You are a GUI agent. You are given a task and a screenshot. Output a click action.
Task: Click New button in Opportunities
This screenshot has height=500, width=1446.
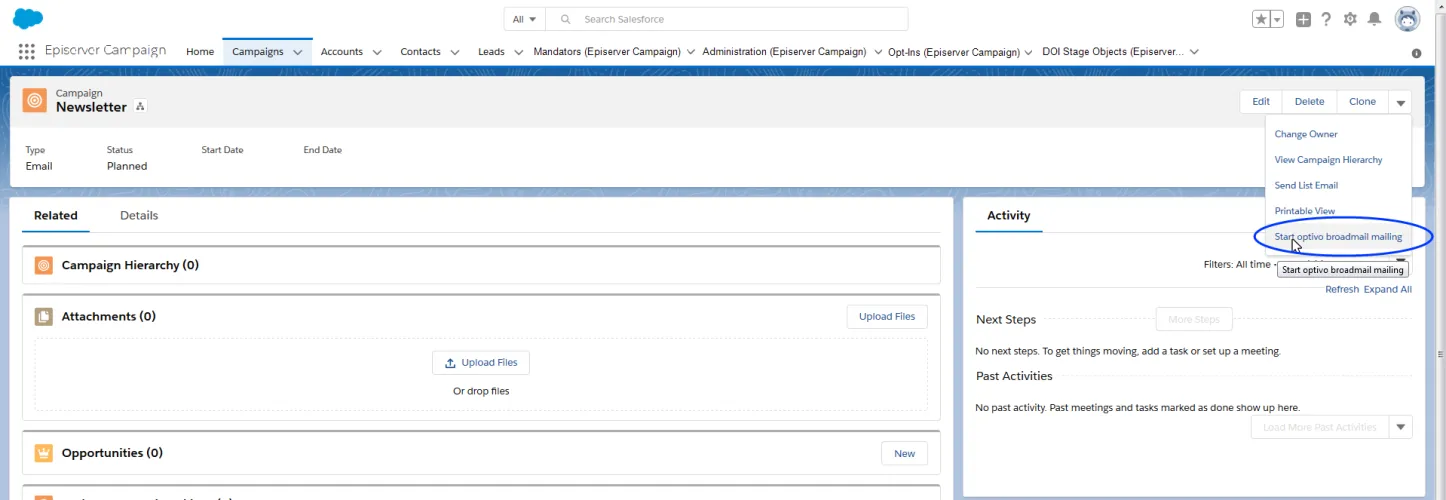click(904, 454)
